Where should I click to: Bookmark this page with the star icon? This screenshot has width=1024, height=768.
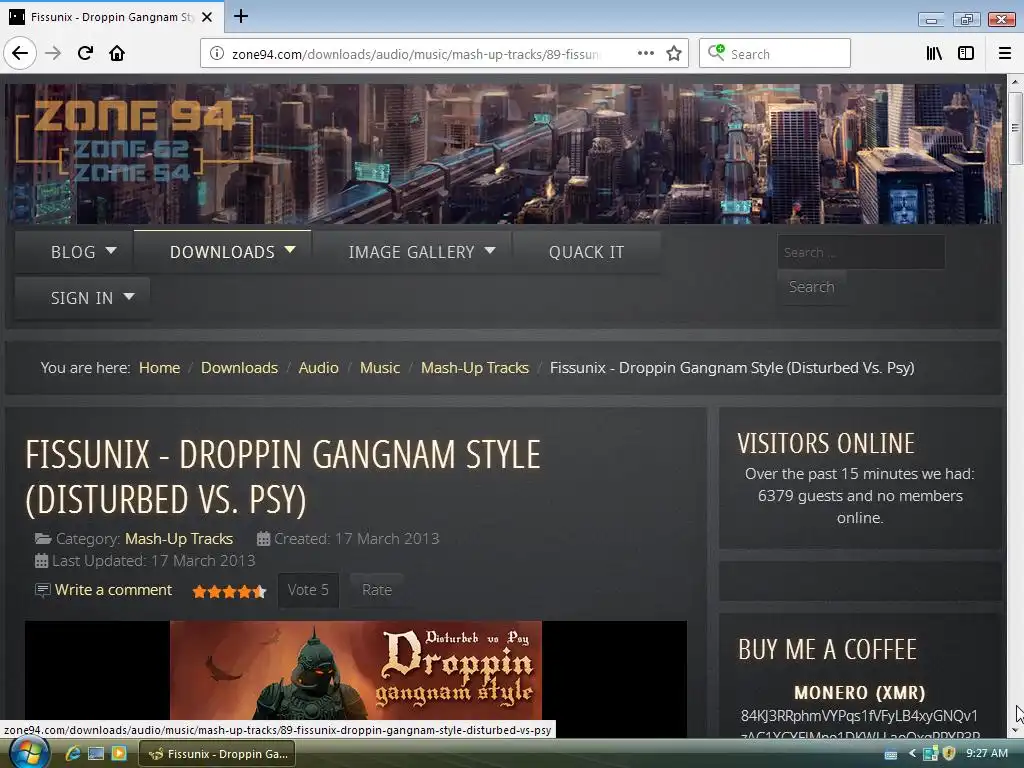[x=674, y=54]
